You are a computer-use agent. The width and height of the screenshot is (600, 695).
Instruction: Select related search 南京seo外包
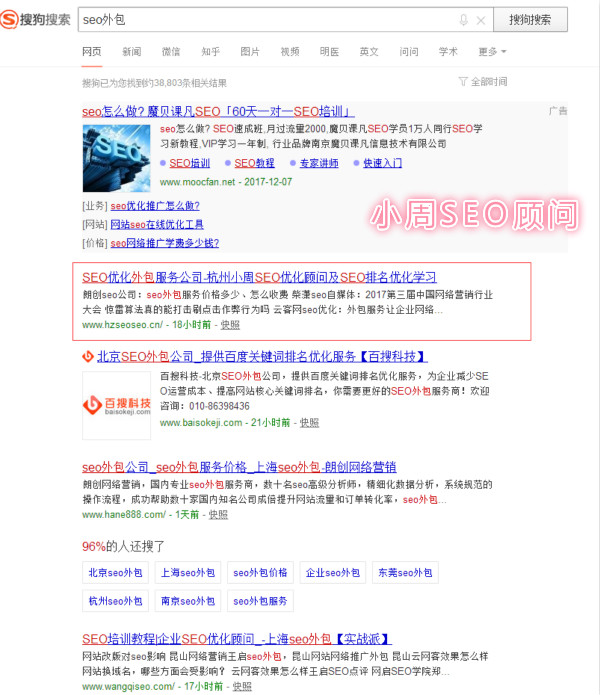[x=188, y=601]
